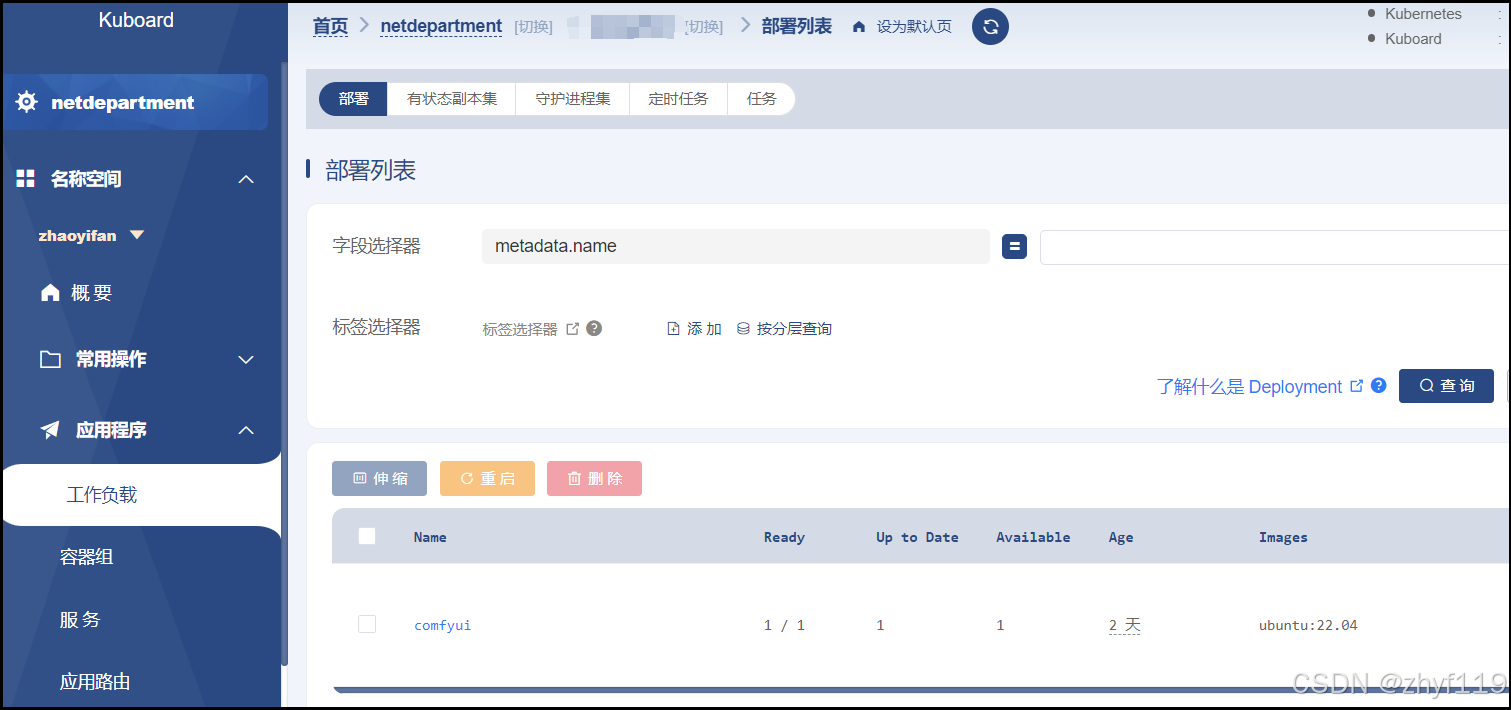
Task: Click the table horizontal scrollbar
Action: (x=920, y=690)
